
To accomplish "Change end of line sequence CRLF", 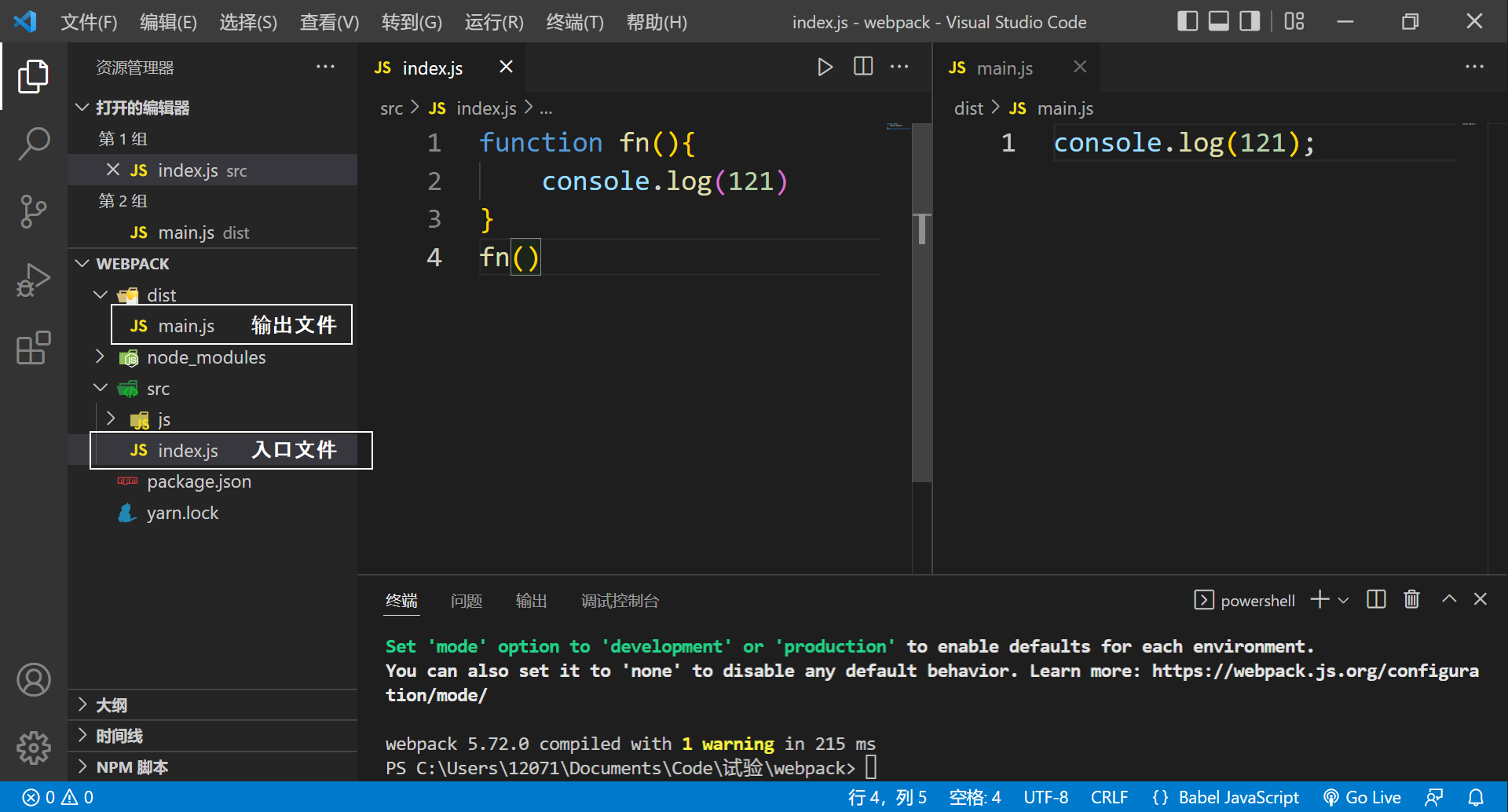I will pyautogui.click(x=1109, y=797).
